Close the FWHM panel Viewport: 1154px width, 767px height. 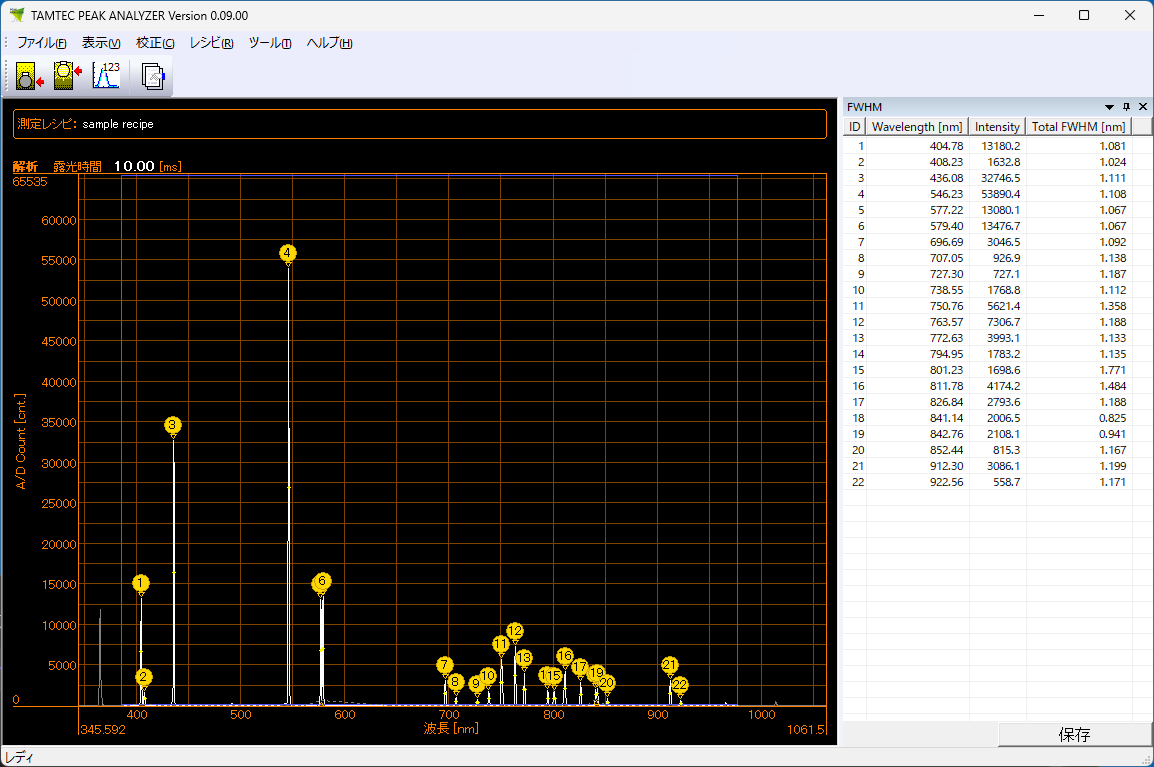[1142, 106]
